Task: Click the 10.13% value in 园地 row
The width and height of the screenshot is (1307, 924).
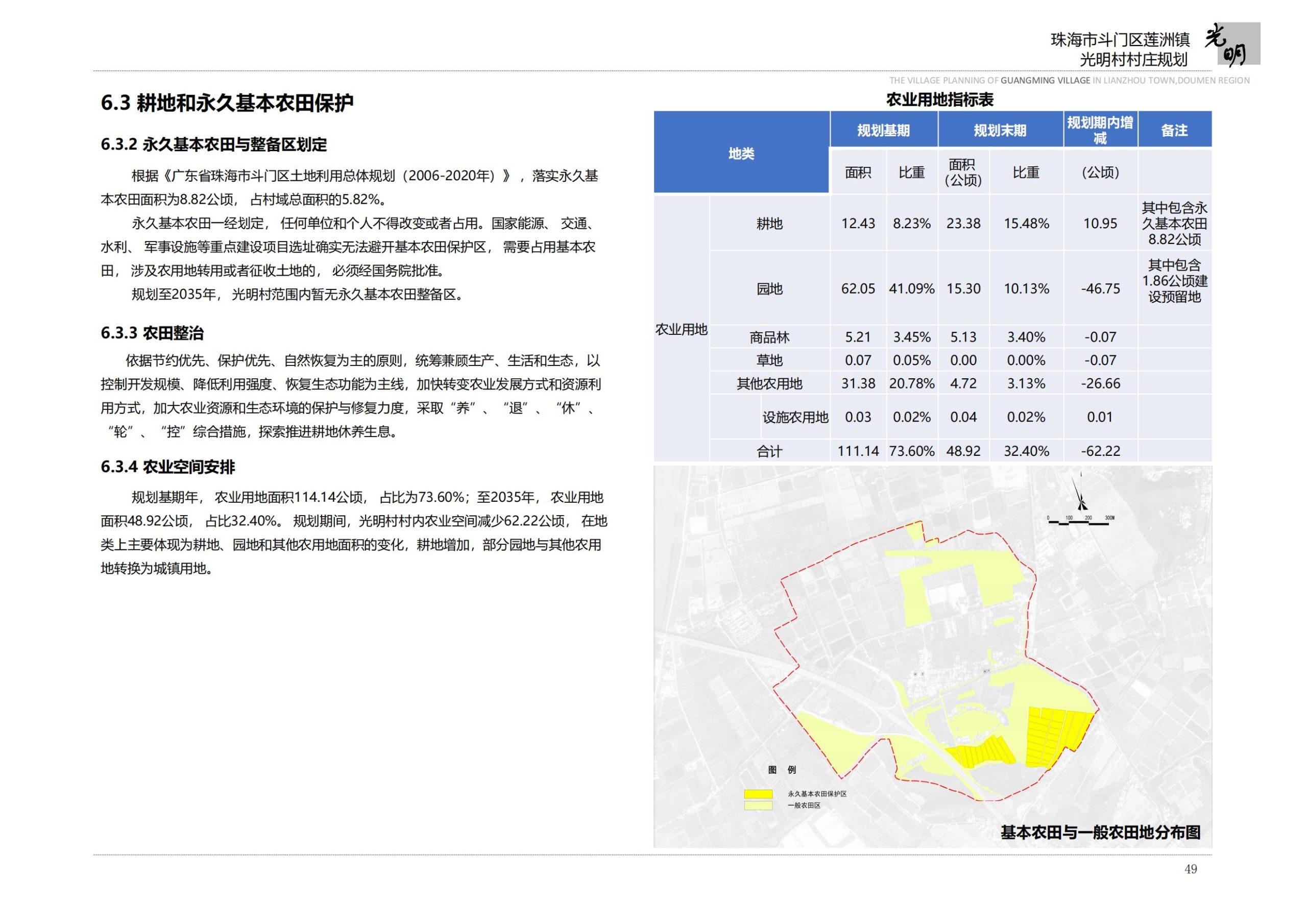Action: coord(1026,289)
